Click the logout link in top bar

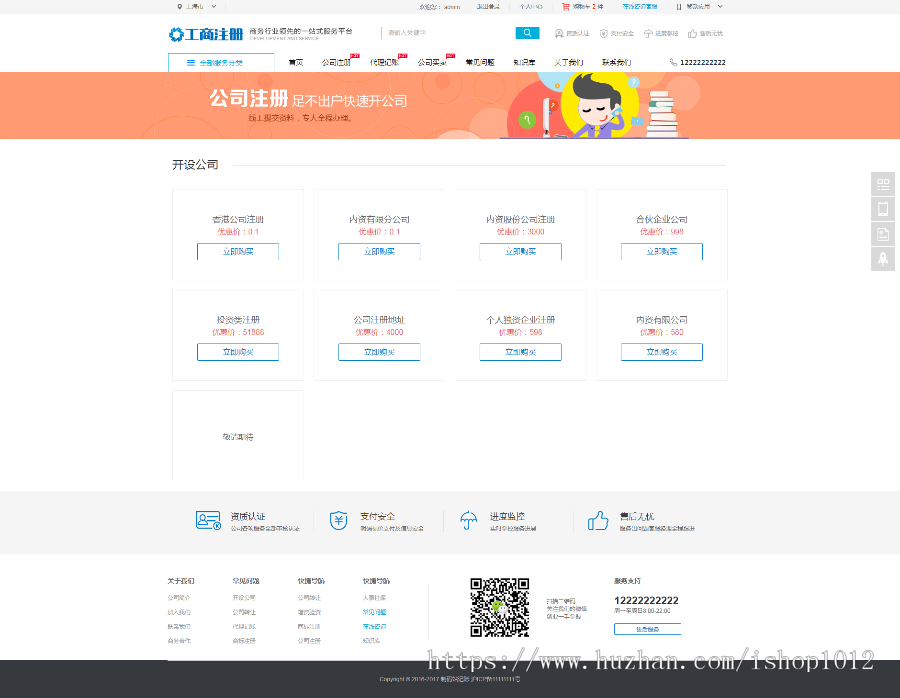[x=488, y=7]
